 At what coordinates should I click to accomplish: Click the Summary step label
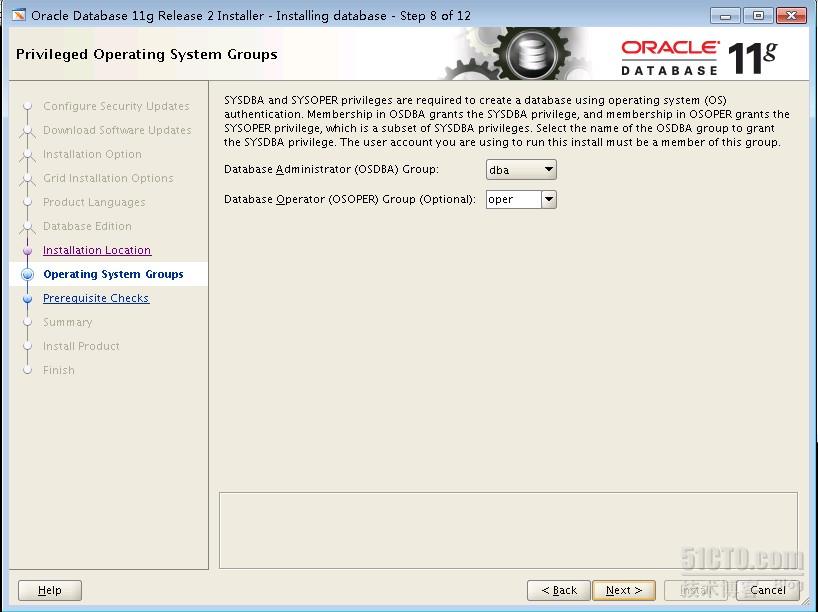coord(67,322)
